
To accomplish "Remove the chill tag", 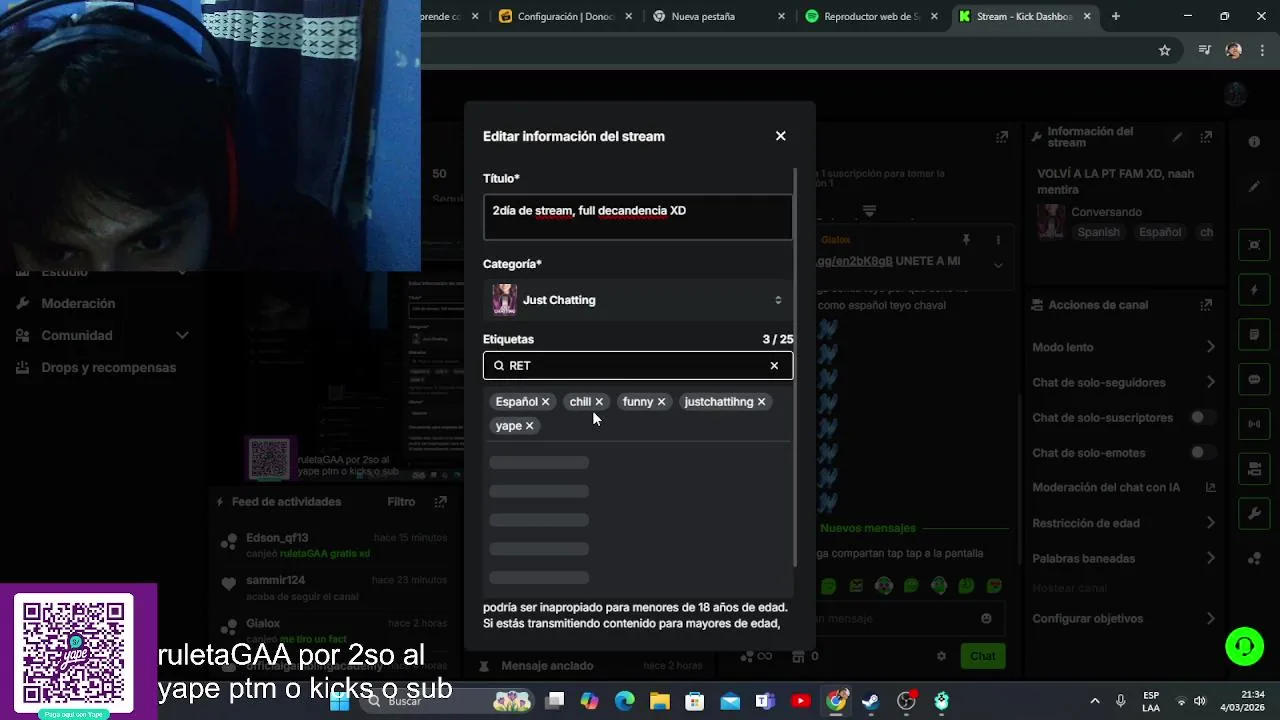I will (x=599, y=402).
